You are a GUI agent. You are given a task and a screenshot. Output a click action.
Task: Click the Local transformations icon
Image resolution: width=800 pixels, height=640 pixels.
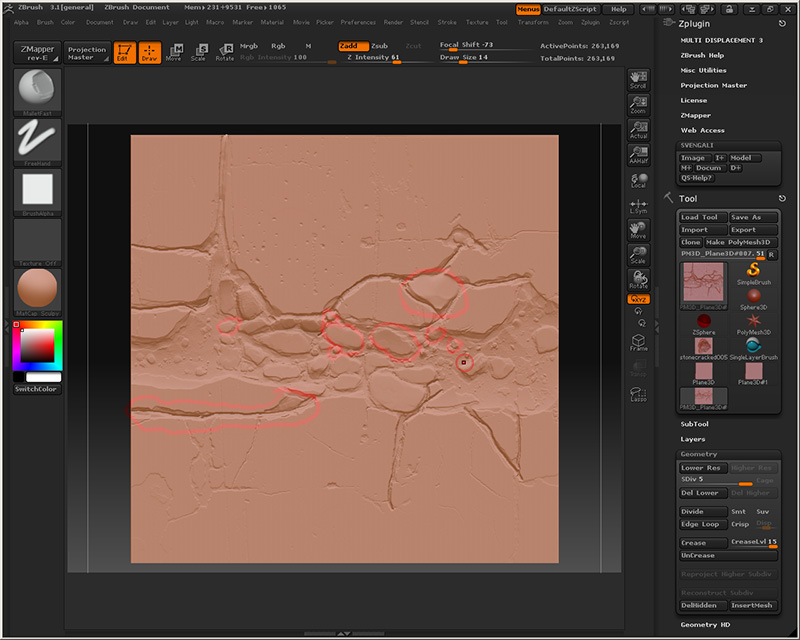tap(638, 181)
